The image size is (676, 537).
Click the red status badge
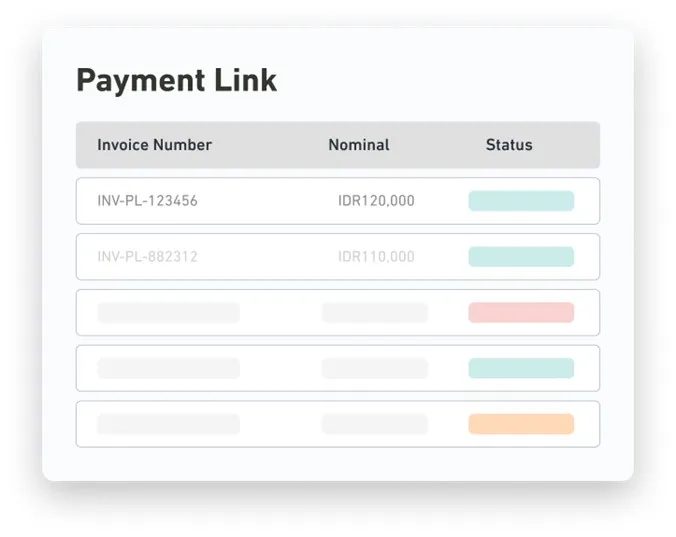521,312
